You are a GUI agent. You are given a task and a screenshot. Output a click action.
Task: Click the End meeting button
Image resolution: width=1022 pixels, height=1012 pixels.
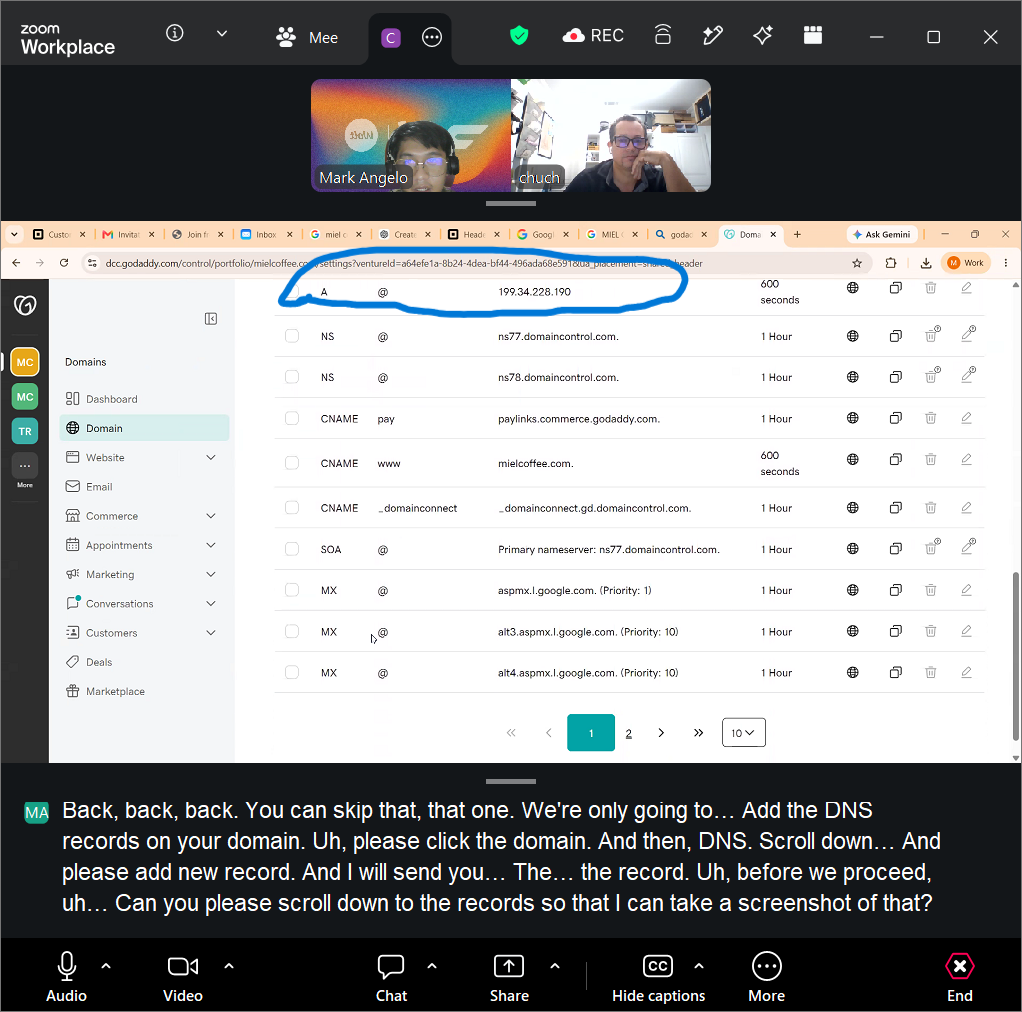click(x=959, y=978)
